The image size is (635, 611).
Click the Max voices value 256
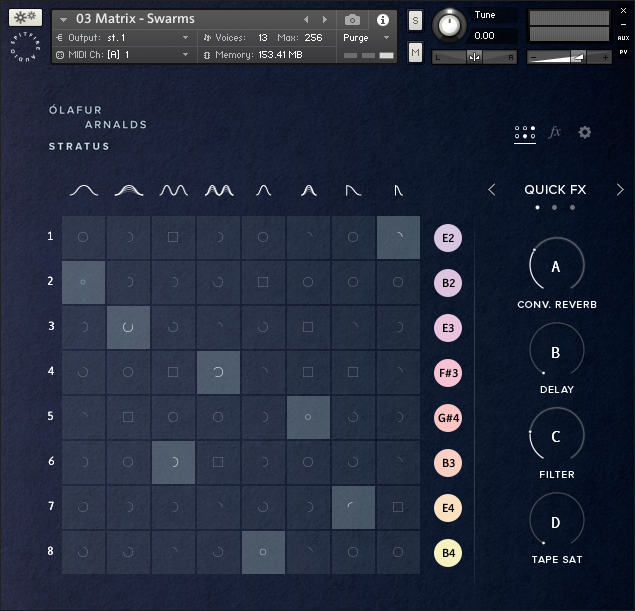click(x=313, y=38)
